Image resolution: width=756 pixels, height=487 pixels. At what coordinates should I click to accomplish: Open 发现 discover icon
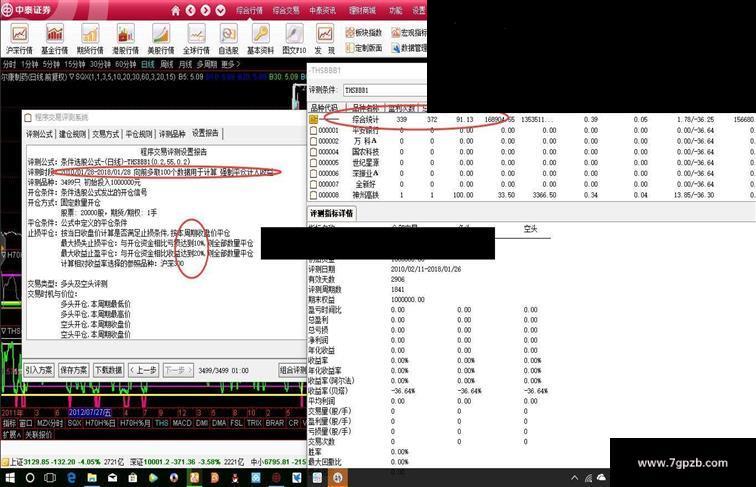click(324, 39)
